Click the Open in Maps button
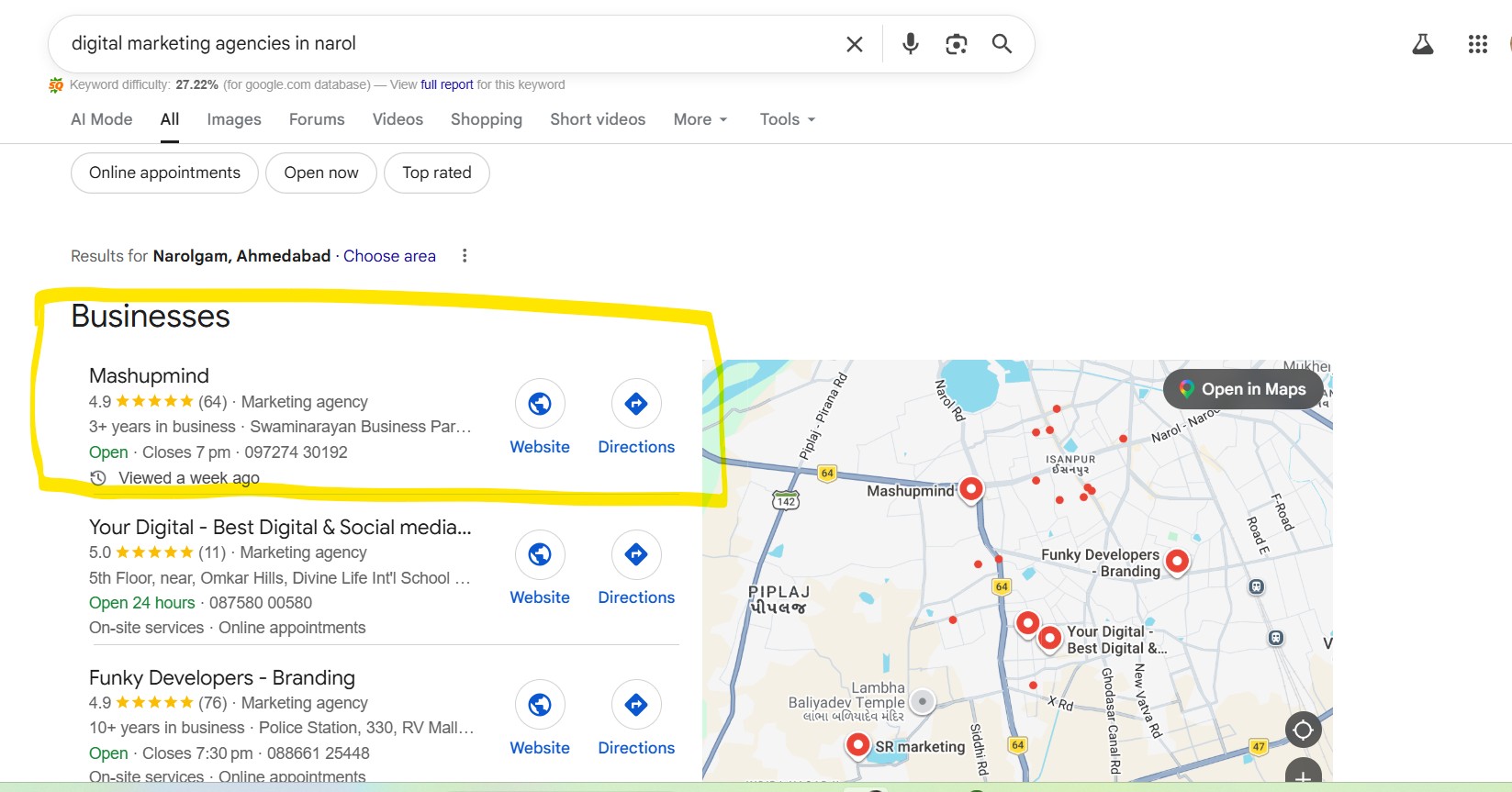 (1243, 389)
